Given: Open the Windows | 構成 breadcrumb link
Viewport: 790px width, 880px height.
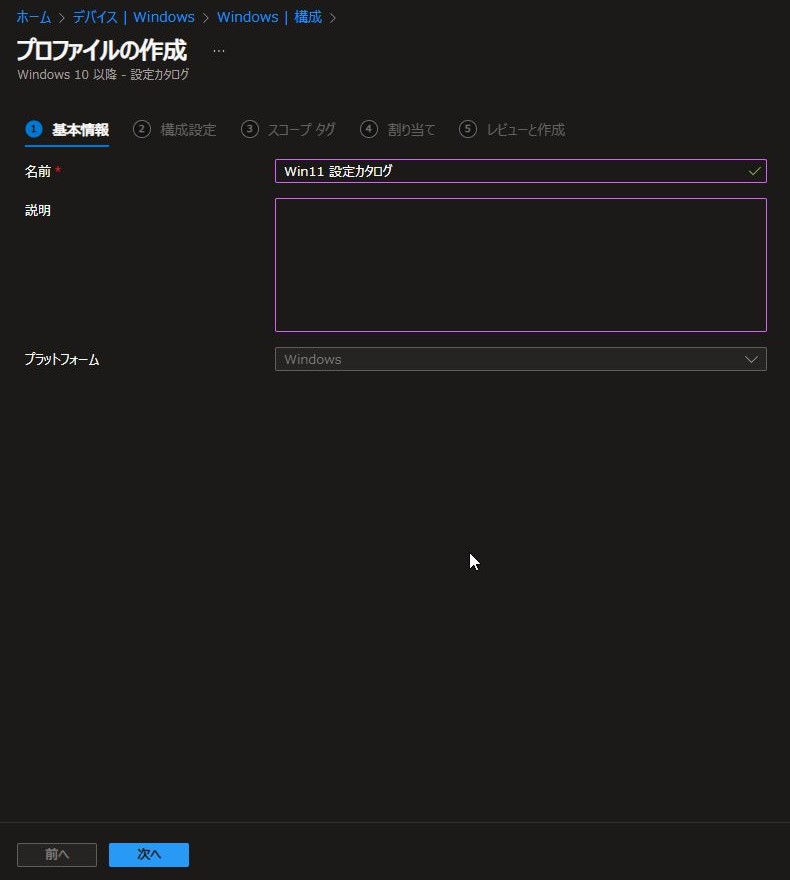Looking at the screenshot, I should click(x=269, y=17).
